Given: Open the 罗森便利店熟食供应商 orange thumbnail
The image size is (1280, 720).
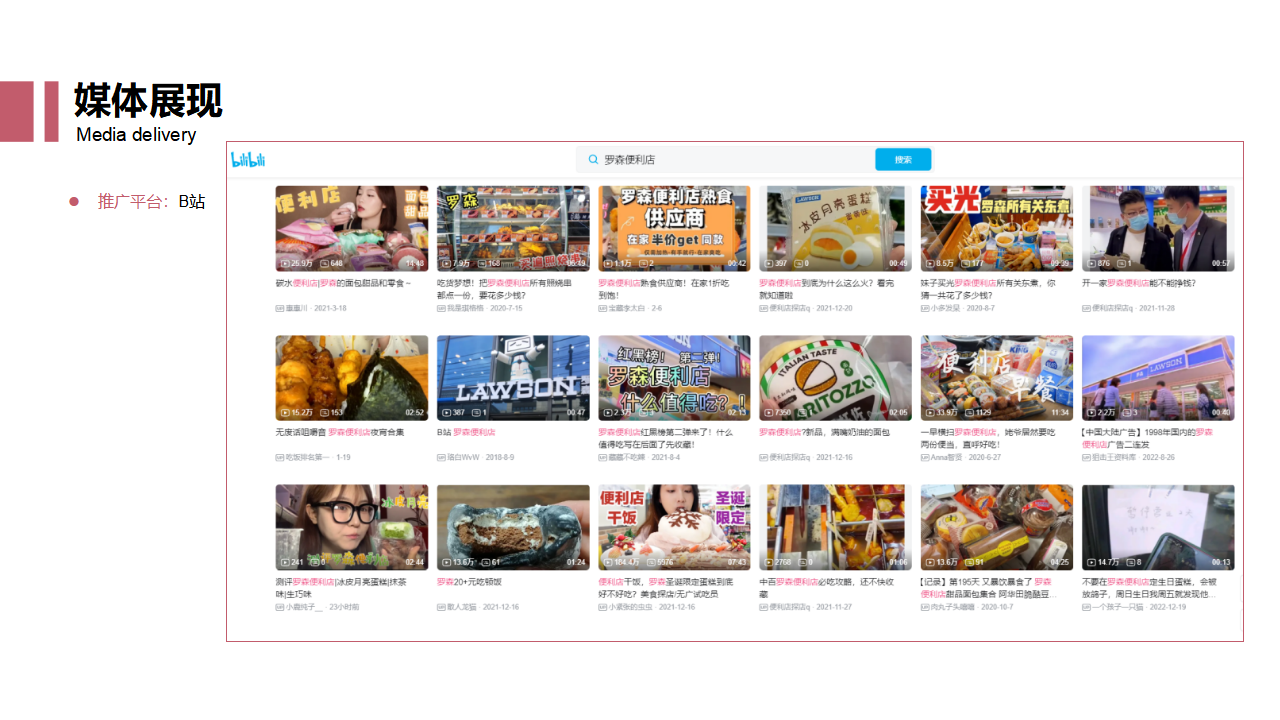Looking at the screenshot, I should (x=675, y=229).
